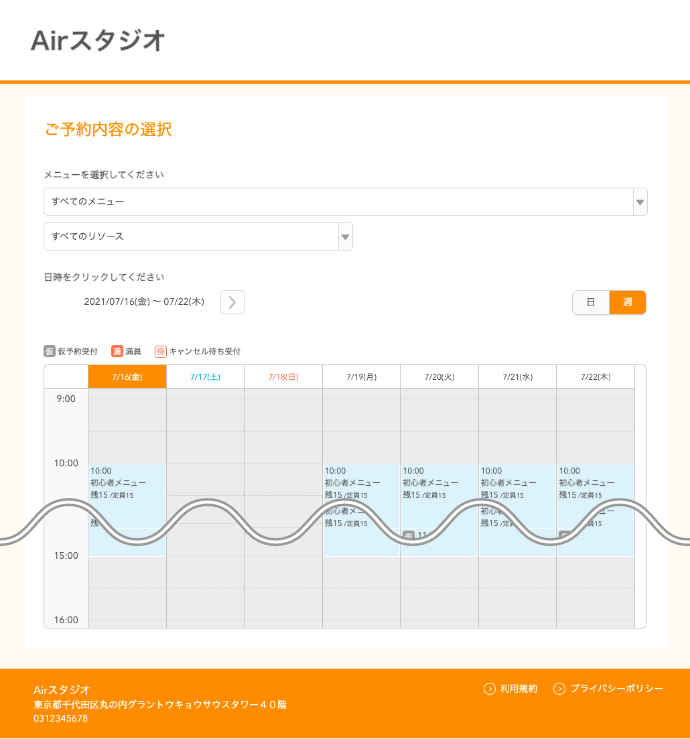Select the 7/20(火) column header
The image size is (690, 739).
[x=439, y=377]
